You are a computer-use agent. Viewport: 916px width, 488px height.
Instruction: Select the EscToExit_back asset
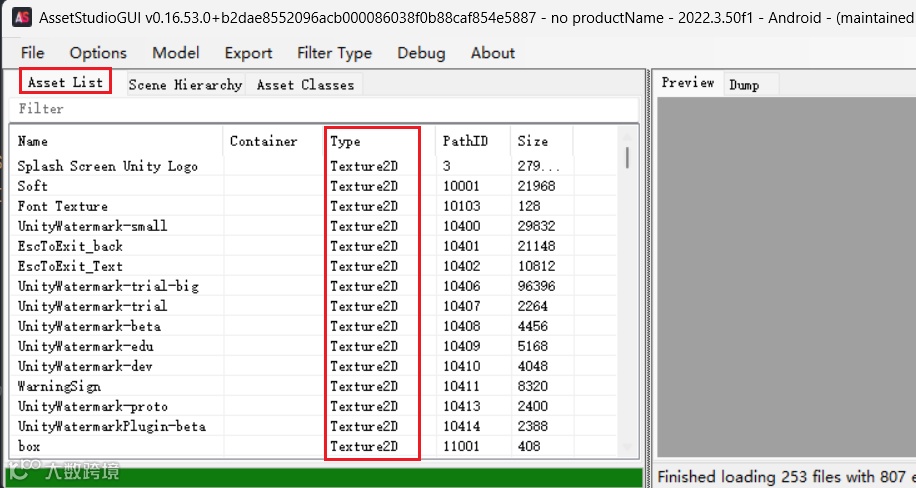[70, 246]
